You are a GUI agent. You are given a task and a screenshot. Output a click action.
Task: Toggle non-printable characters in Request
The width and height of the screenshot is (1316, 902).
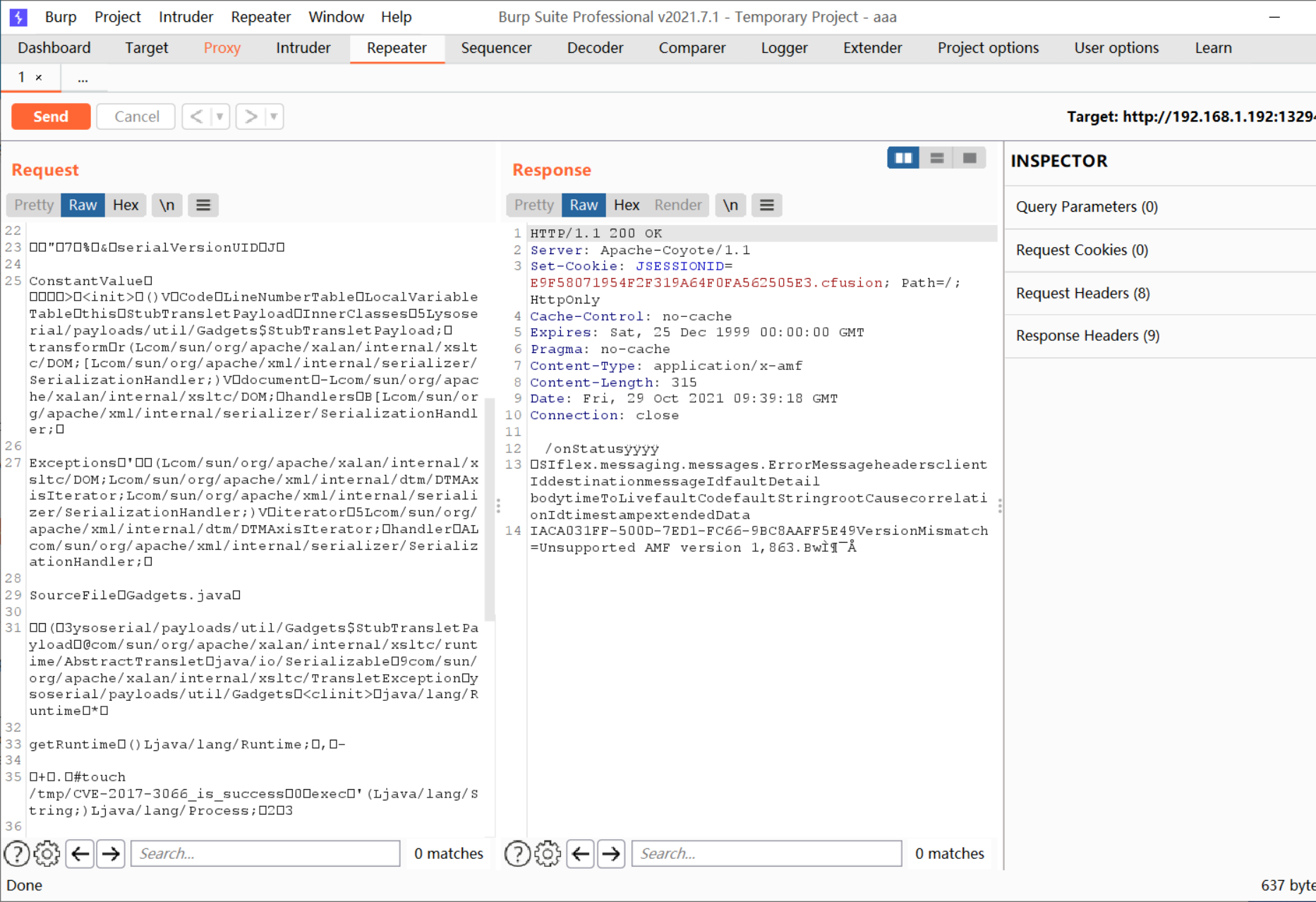(167, 205)
